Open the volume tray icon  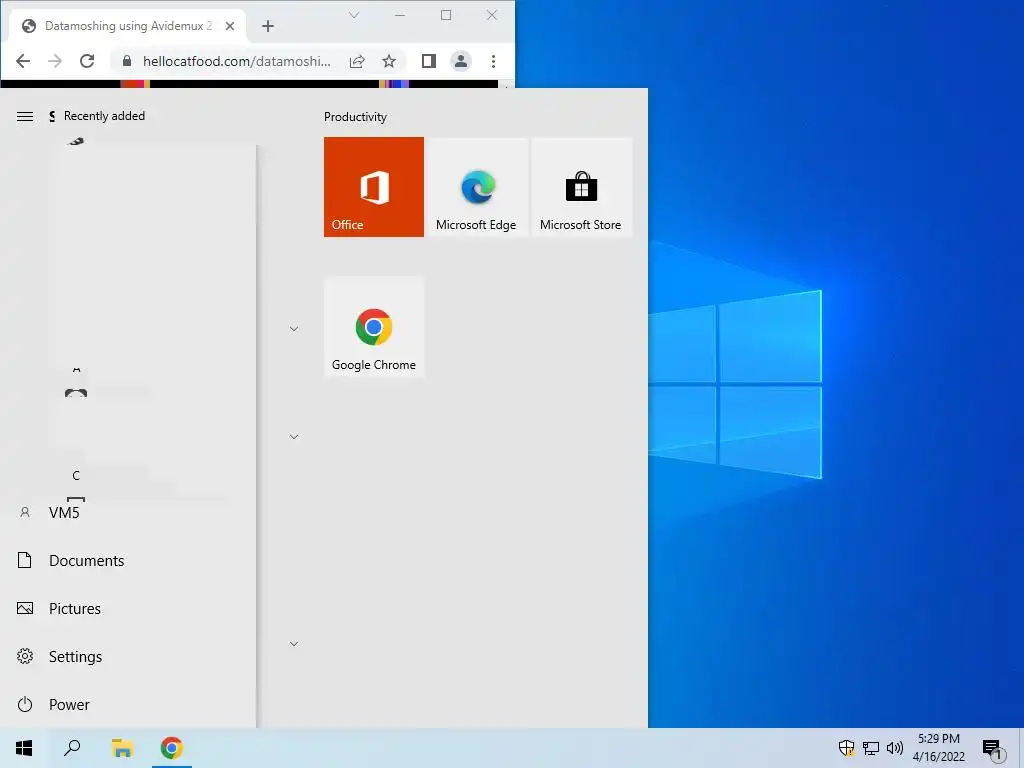click(x=895, y=748)
